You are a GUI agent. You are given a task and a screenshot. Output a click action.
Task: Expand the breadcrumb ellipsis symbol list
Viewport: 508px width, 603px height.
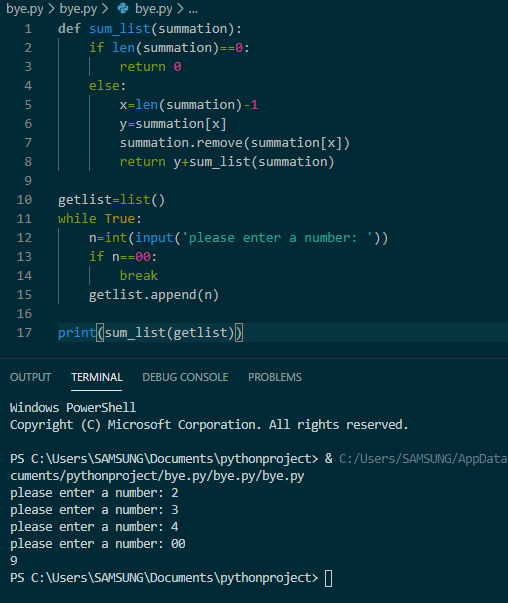193,9
